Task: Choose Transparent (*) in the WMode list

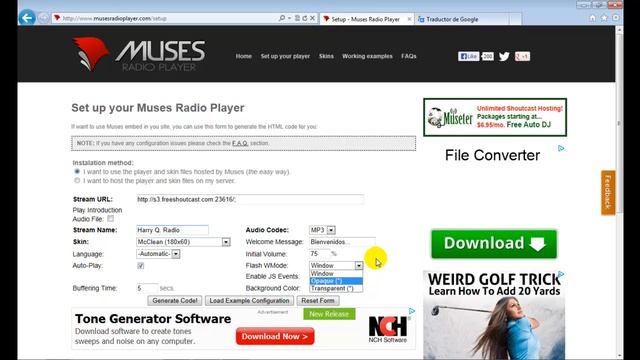Action: pyautogui.click(x=336, y=288)
